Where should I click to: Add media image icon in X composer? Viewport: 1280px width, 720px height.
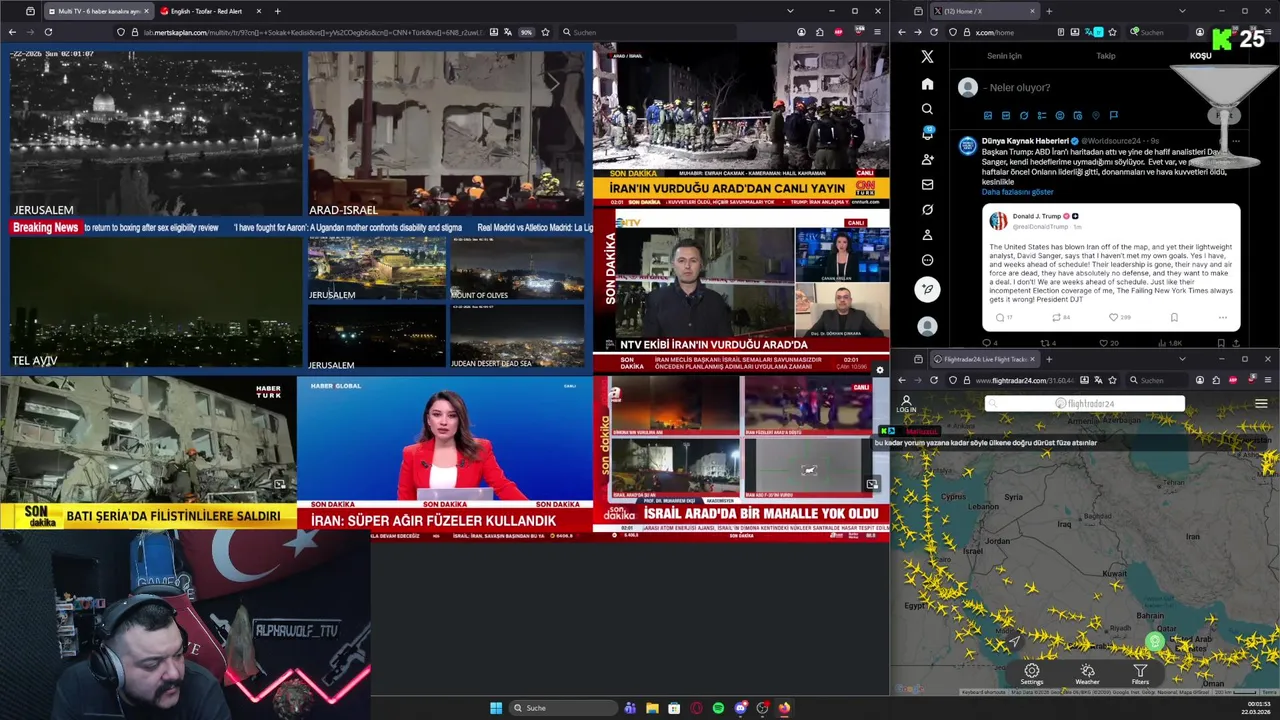(x=987, y=116)
